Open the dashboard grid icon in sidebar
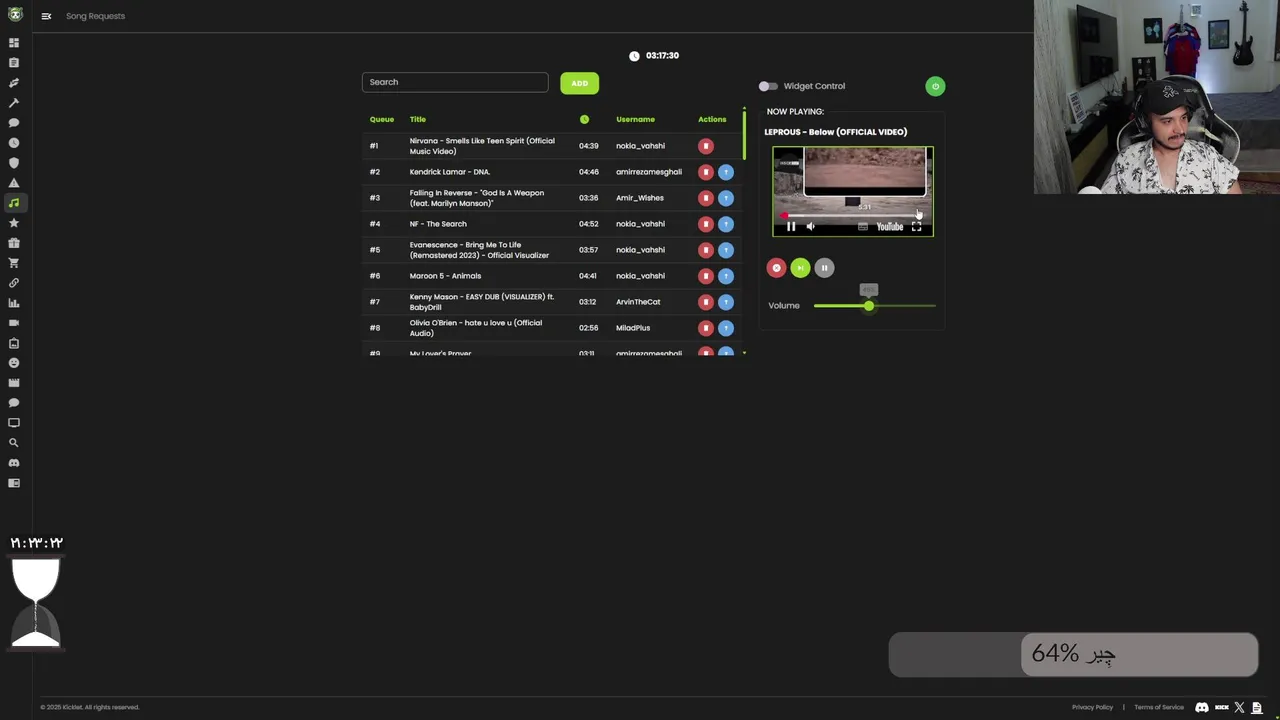This screenshot has height=720, width=1280. pyautogui.click(x=14, y=43)
